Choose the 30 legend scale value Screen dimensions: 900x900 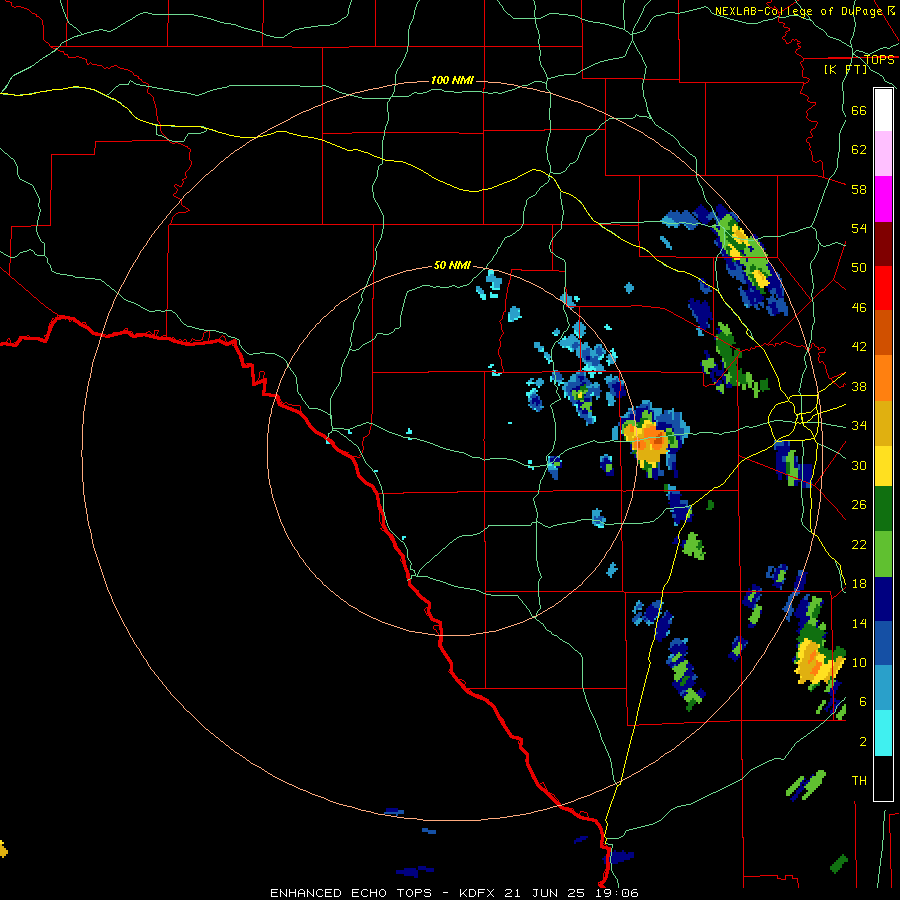859,465
